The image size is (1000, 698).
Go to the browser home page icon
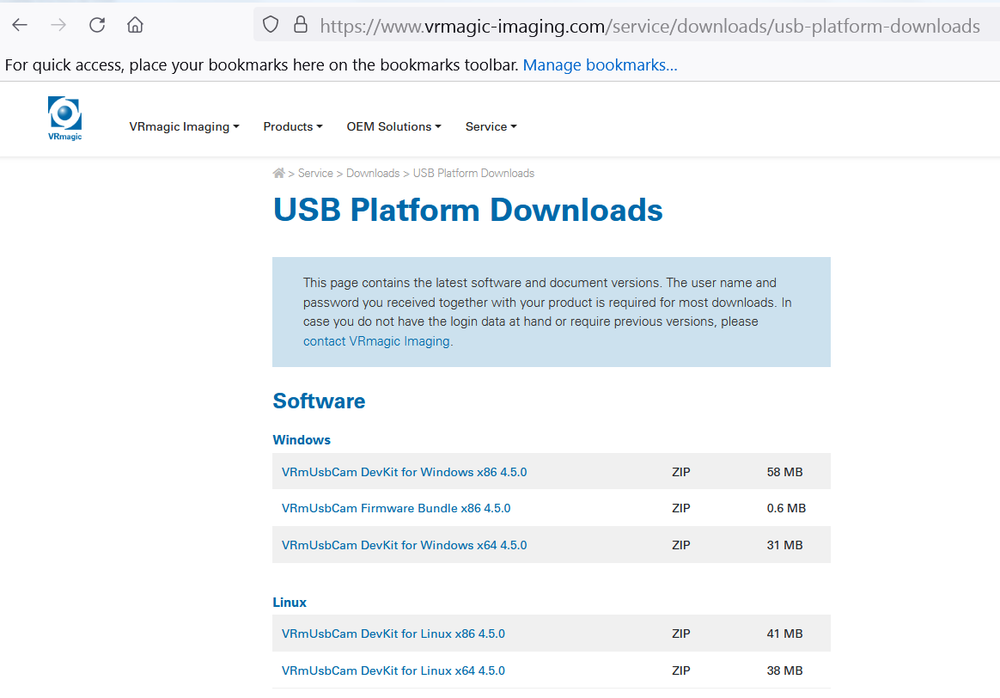[135, 25]
